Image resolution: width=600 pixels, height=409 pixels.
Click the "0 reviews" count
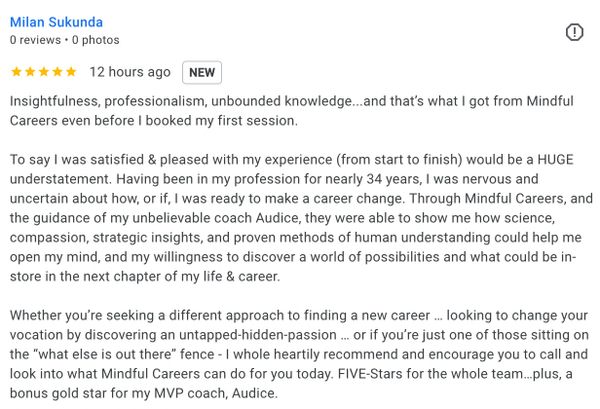point(34,40)
